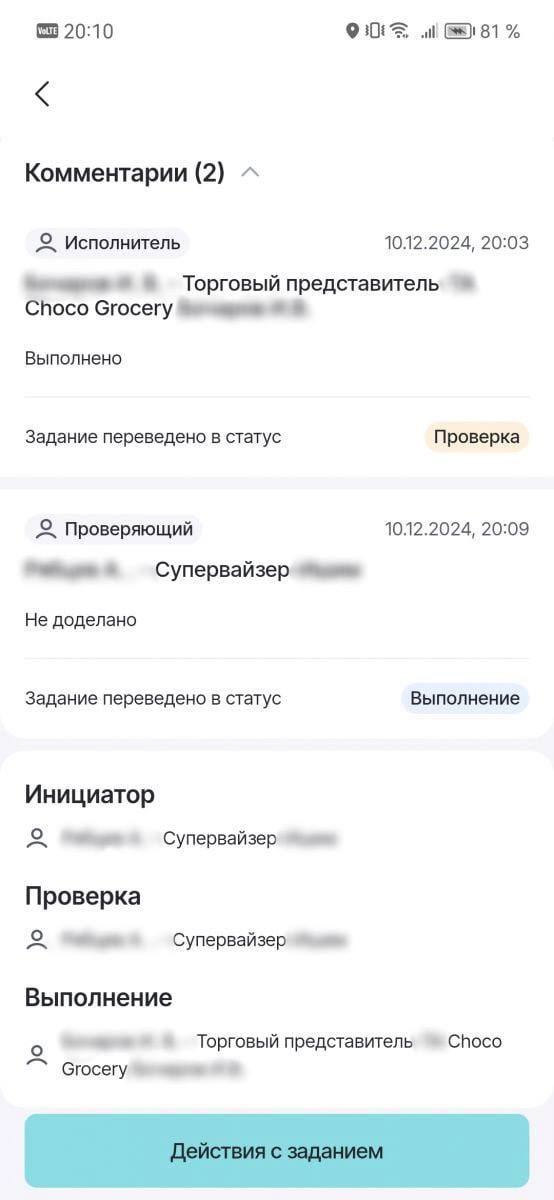The image size is (554, 1200).
Task: Tap the Wi-Fi status icon
Action: click(399, 31)
